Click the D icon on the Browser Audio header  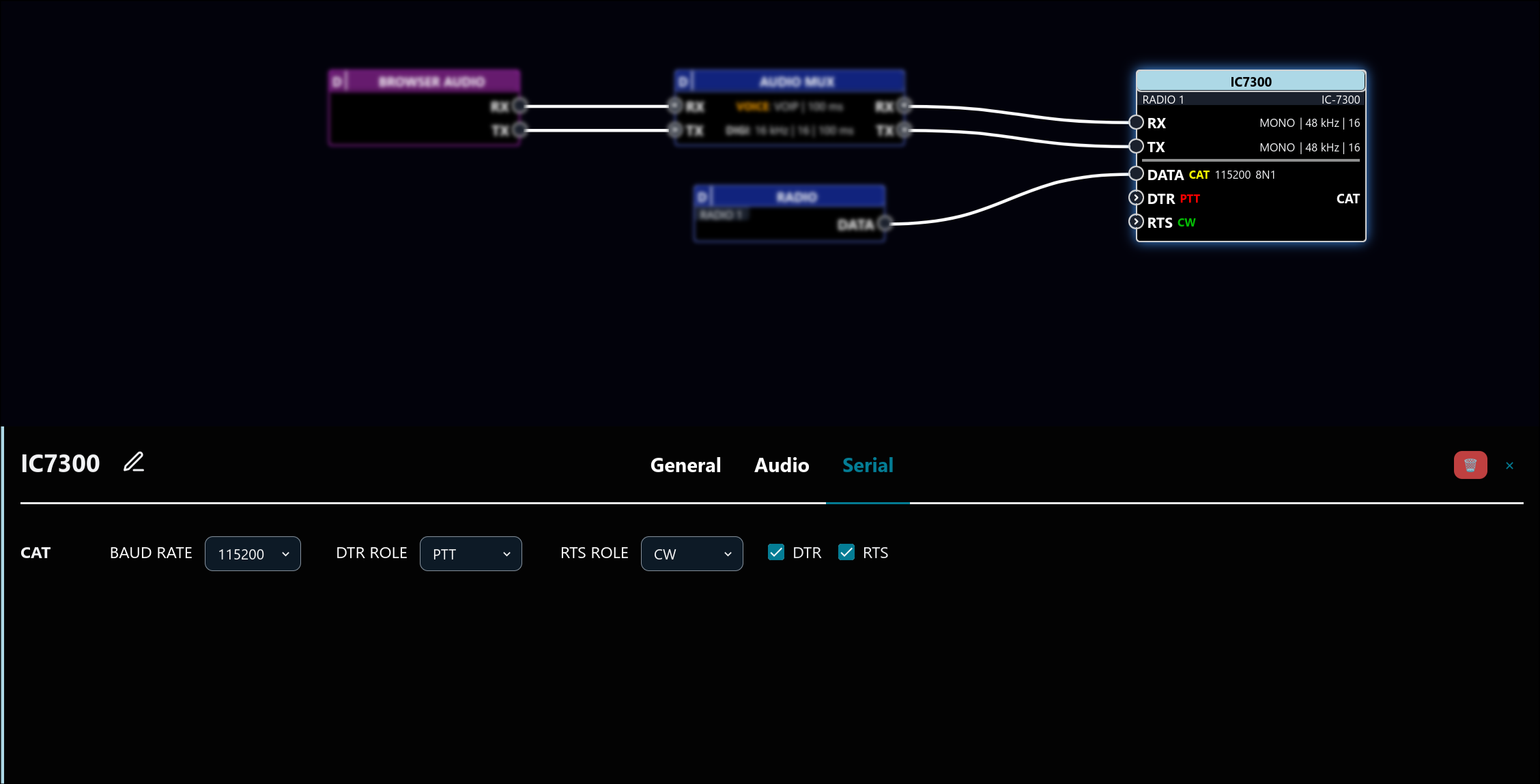[x=337, y=82]
